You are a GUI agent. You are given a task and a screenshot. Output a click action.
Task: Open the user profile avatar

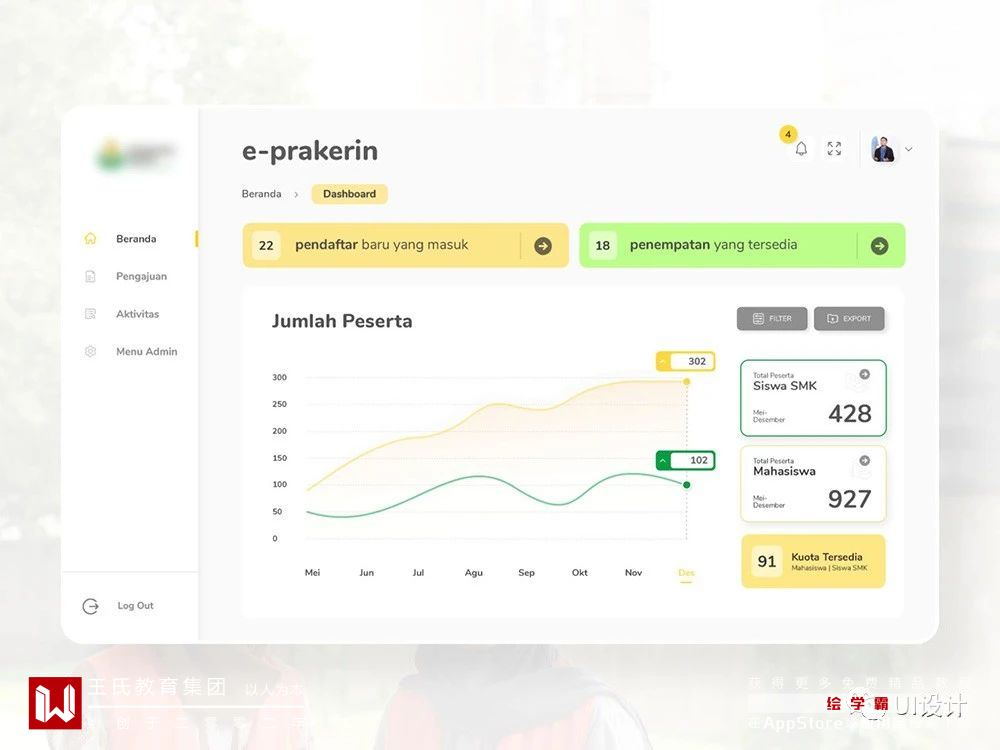tap(883, 149)
